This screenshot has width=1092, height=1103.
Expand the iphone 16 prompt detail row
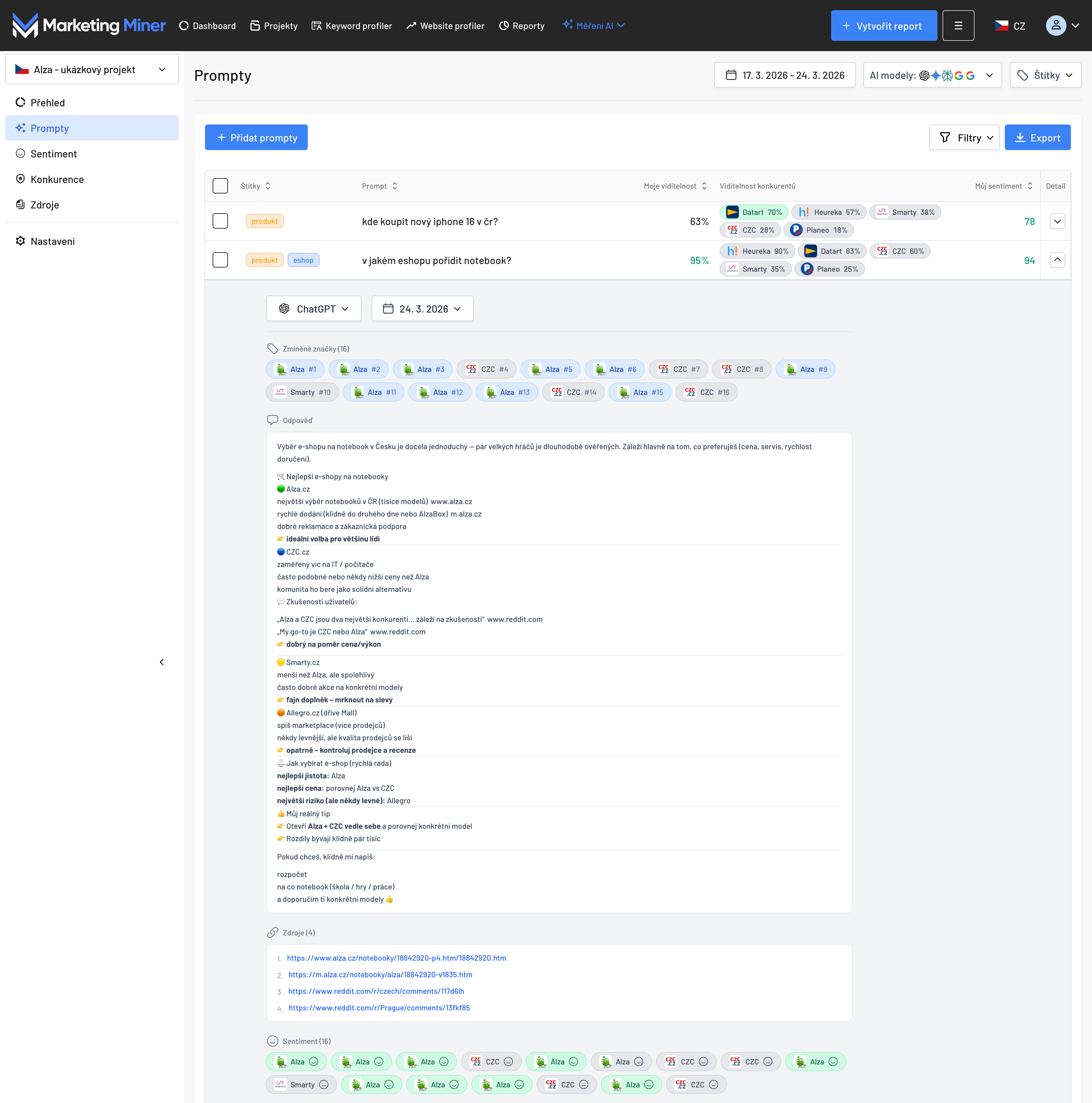1057,222
